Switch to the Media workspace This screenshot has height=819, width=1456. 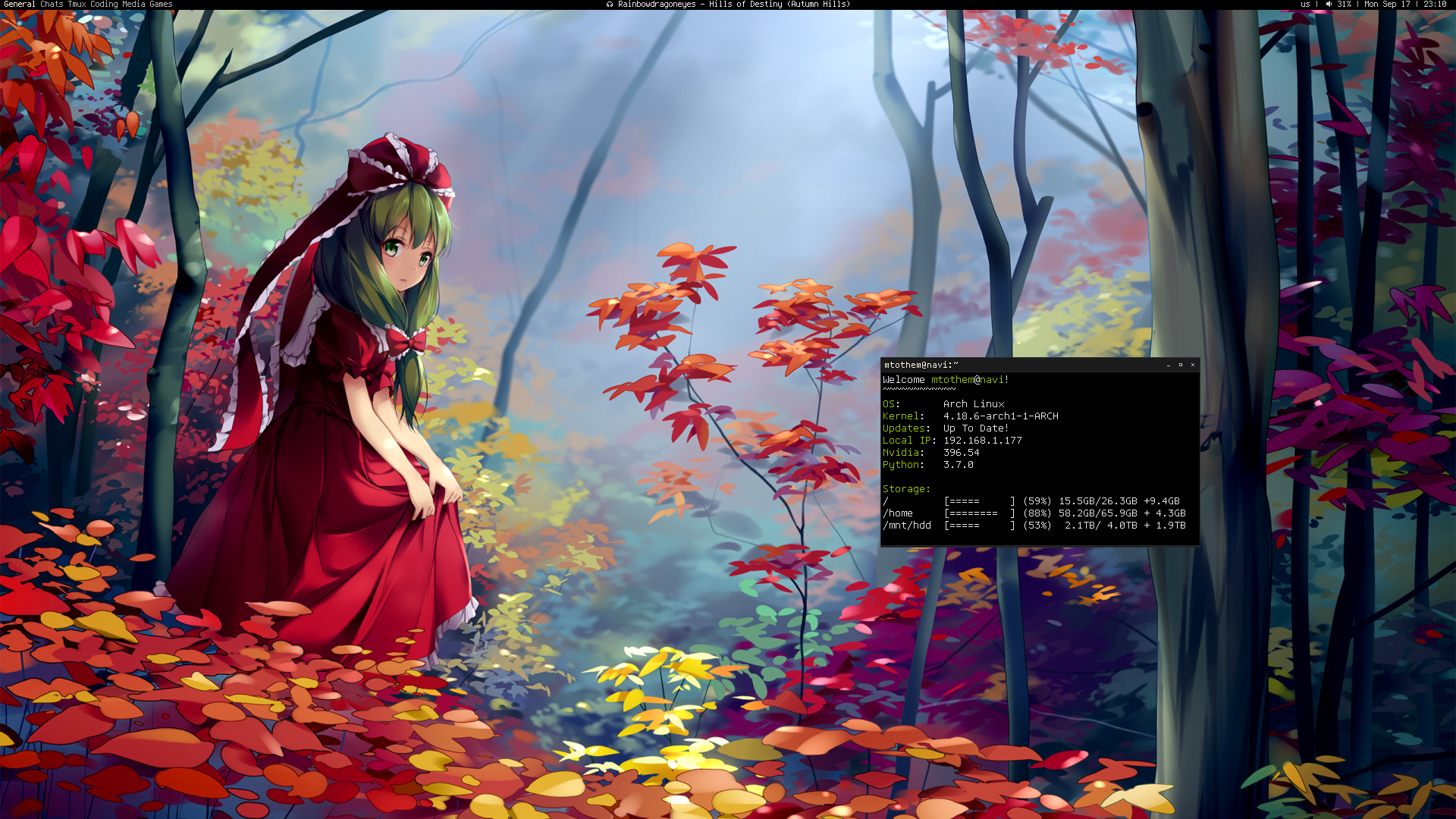tap(133, 5)
